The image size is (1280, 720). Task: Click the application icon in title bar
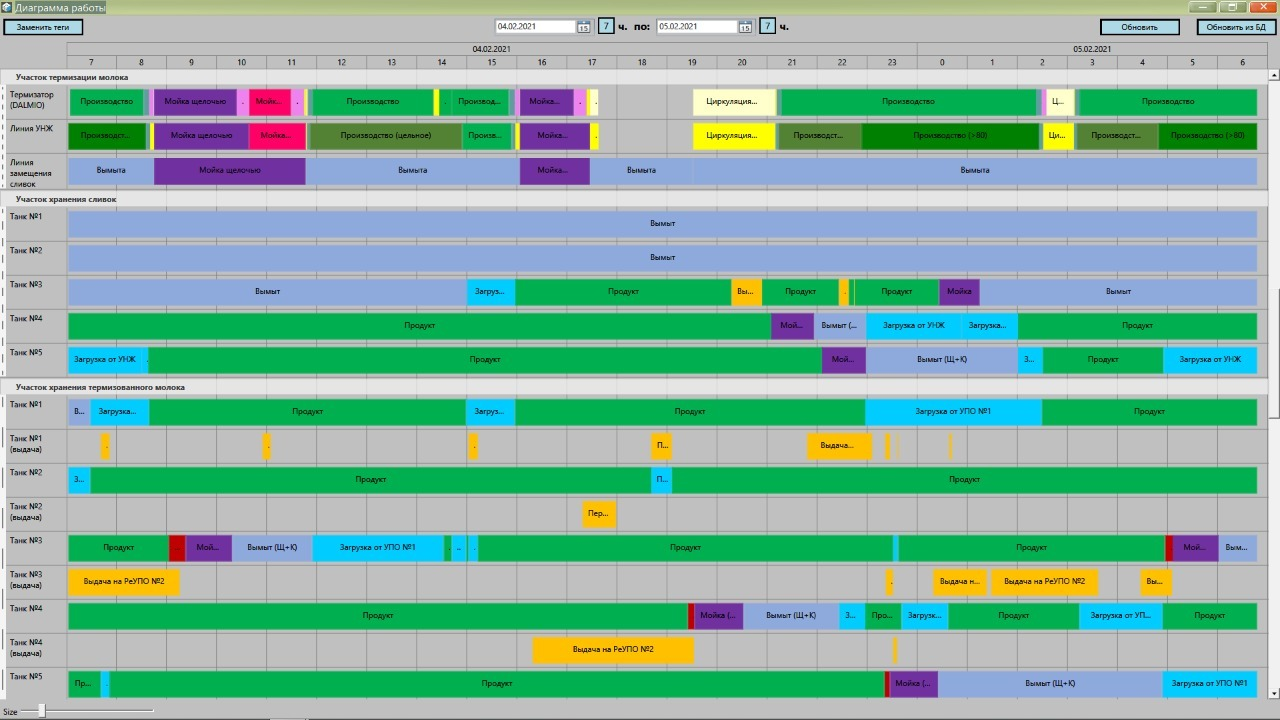pyautogui.click(x=7, y=7)
